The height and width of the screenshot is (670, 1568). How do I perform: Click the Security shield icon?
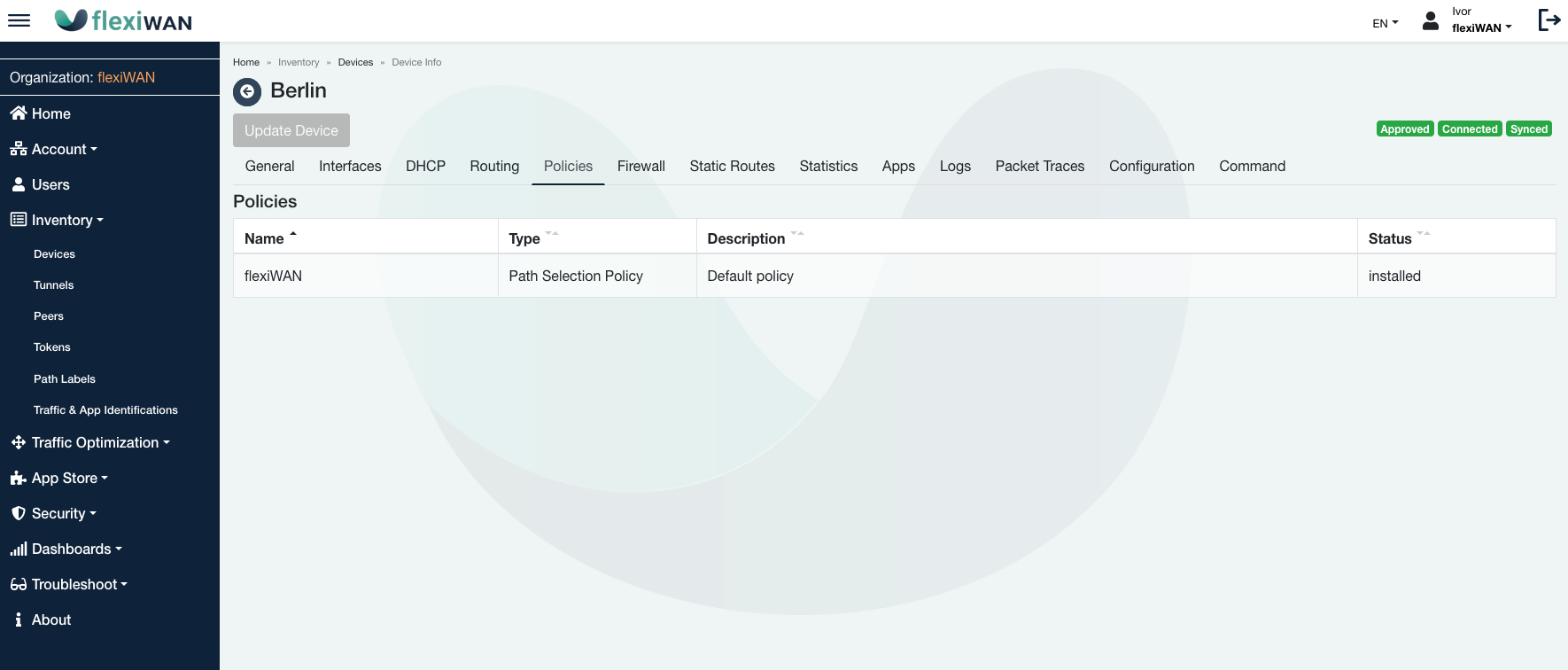coord(18,513)
